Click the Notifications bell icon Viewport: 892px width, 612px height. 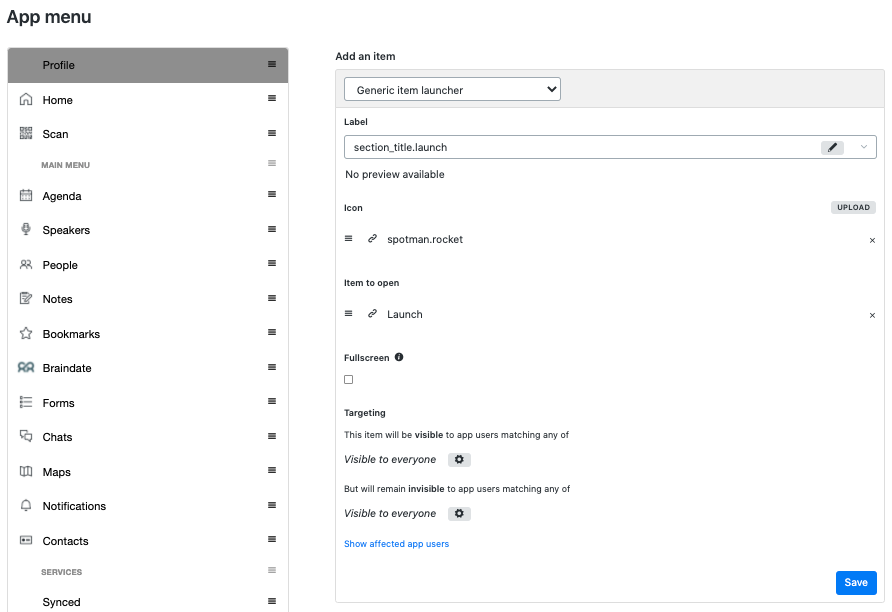coord(26,506)
